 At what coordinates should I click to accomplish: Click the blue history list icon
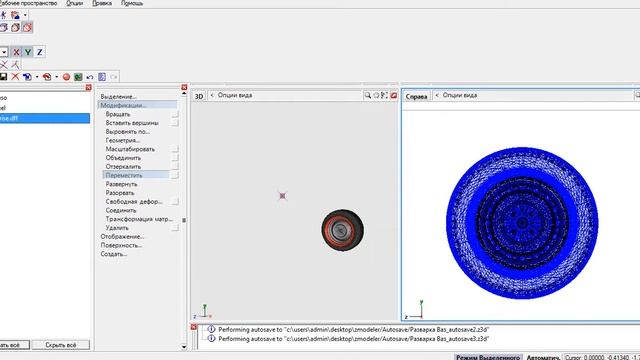102,77
